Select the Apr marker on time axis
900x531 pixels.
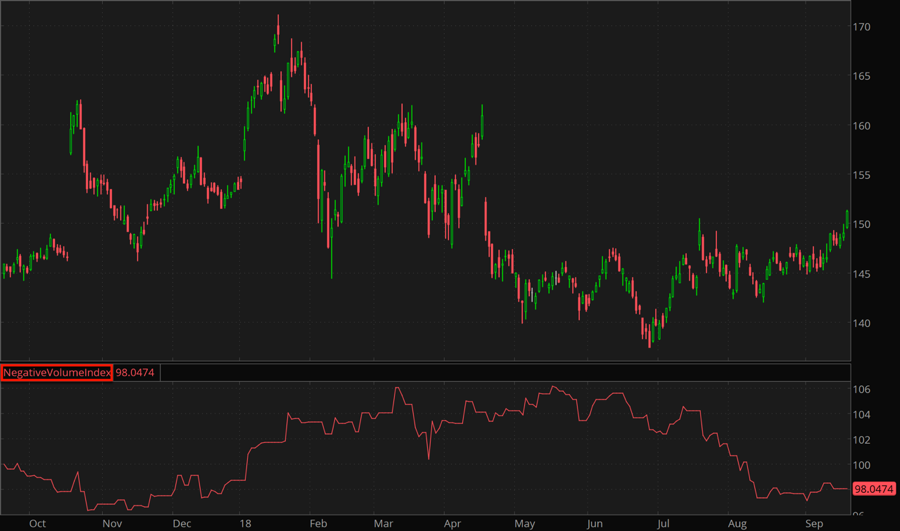452,523
